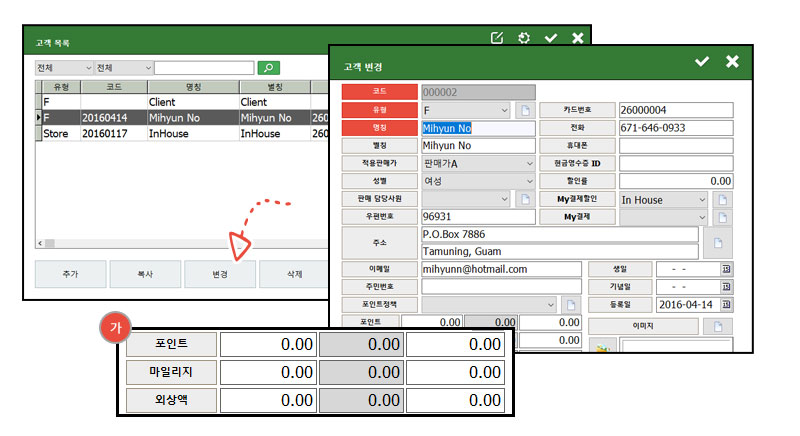Screen dimensions: 800x436
Task: Open 성별 dropdown showing 여성
Action: pos(478,181)
